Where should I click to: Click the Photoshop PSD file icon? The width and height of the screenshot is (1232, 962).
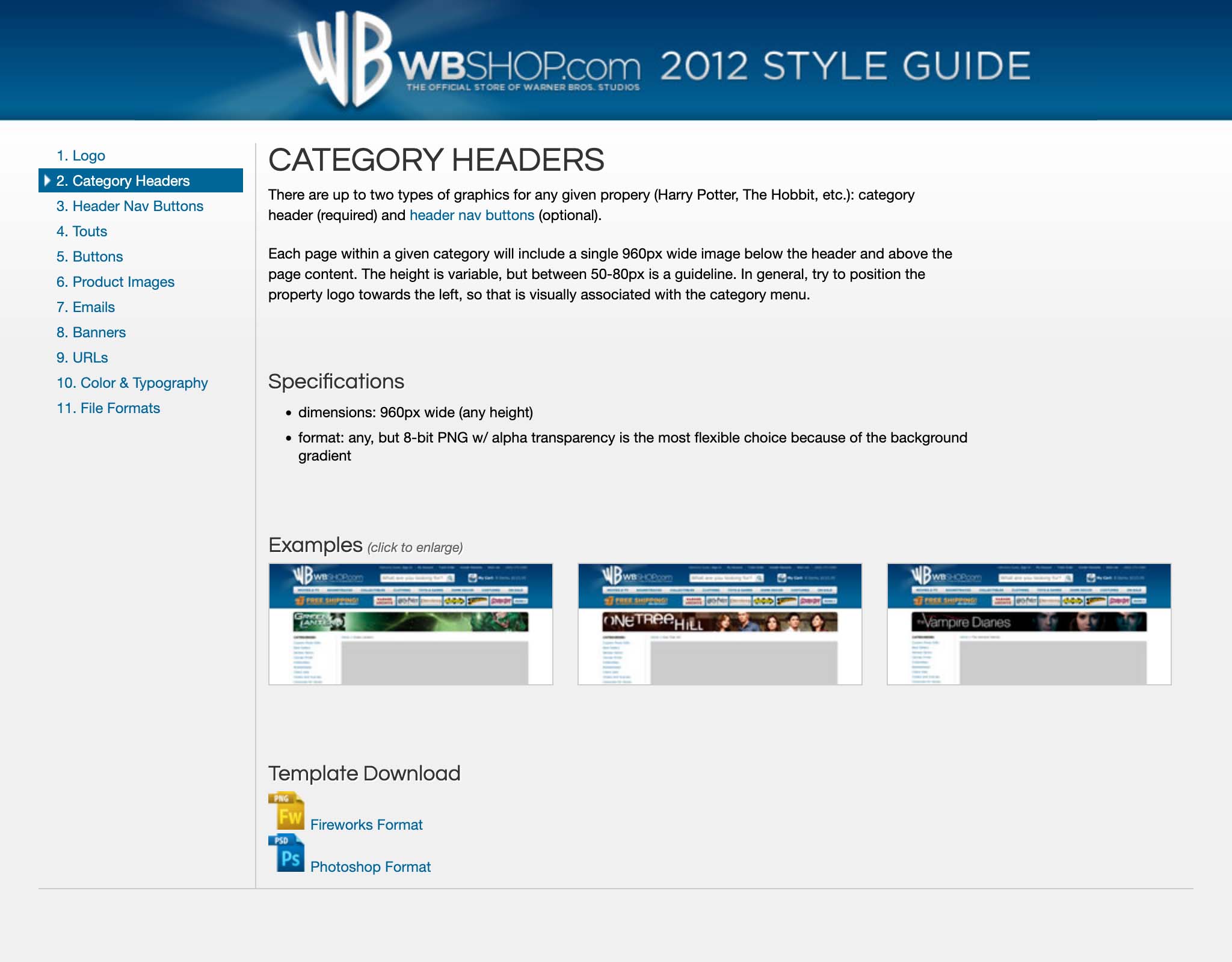286,853
